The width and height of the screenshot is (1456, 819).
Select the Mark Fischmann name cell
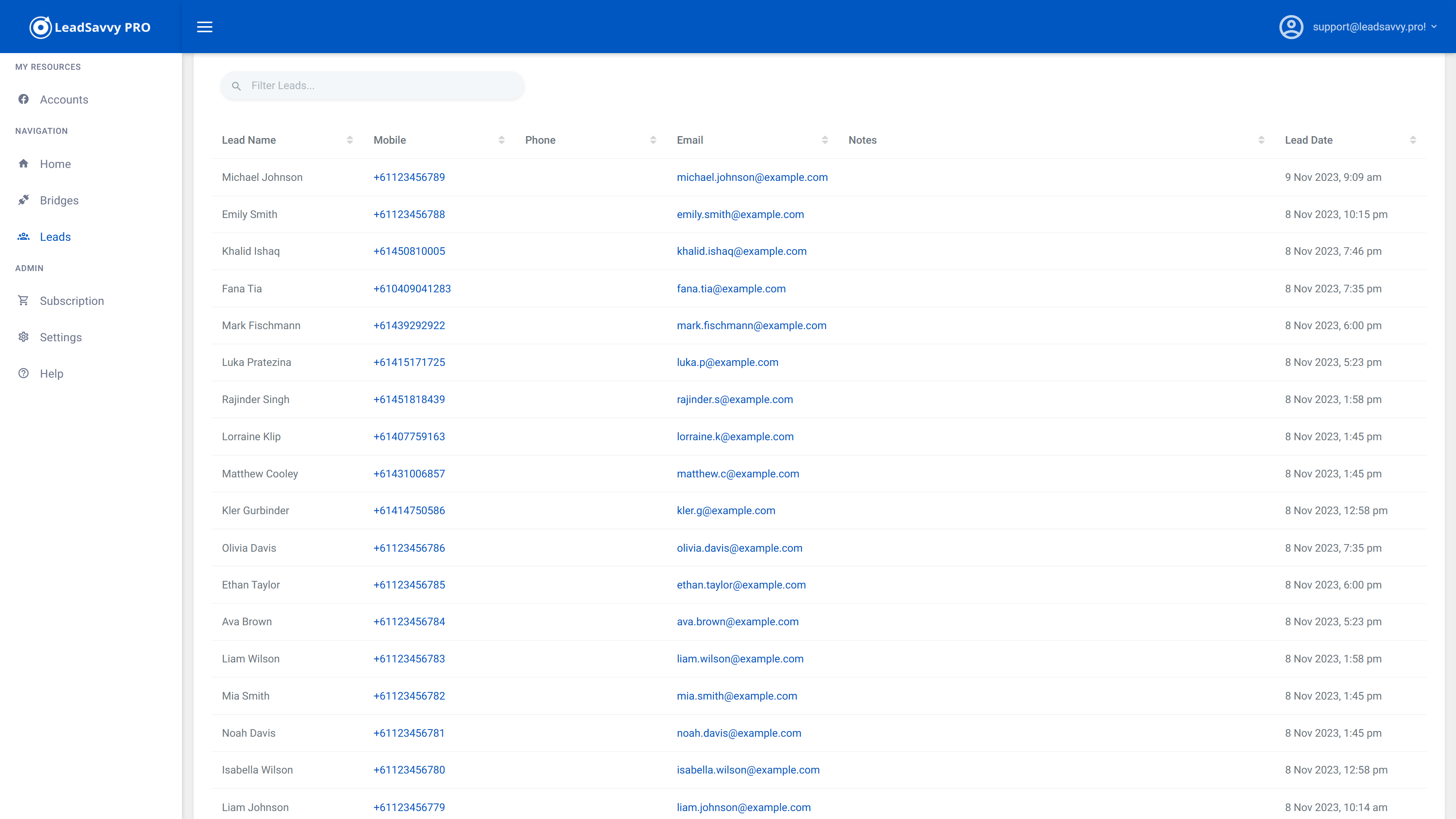point(261,326)
